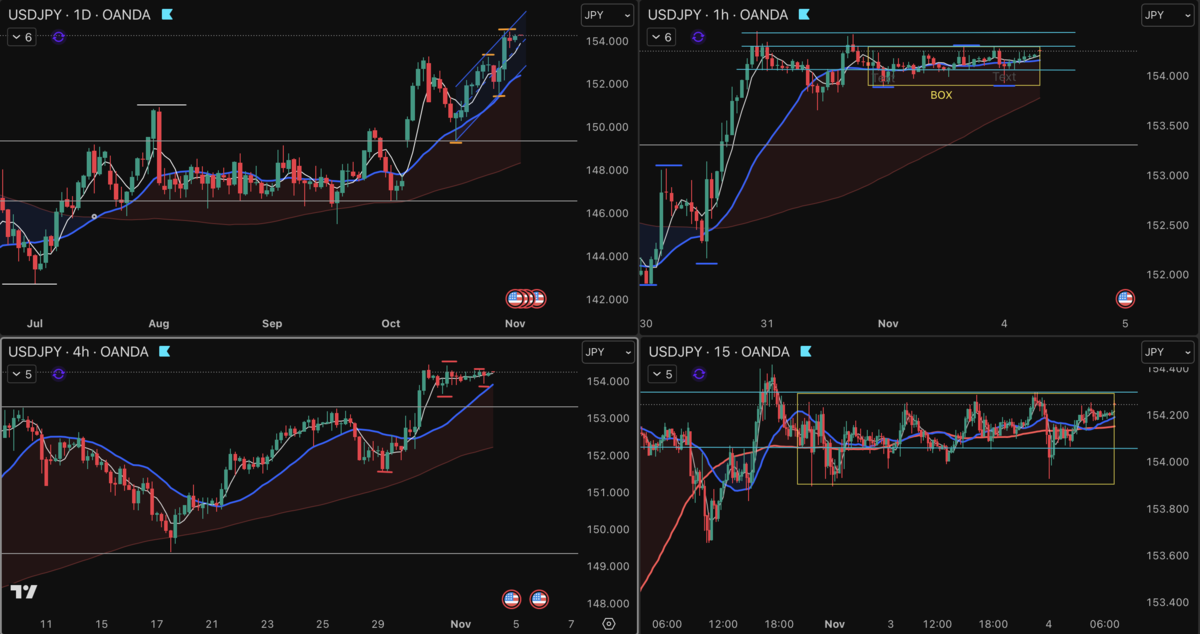Open JPY currency dropdown on 1h chart

click(x=1168, y=15)
